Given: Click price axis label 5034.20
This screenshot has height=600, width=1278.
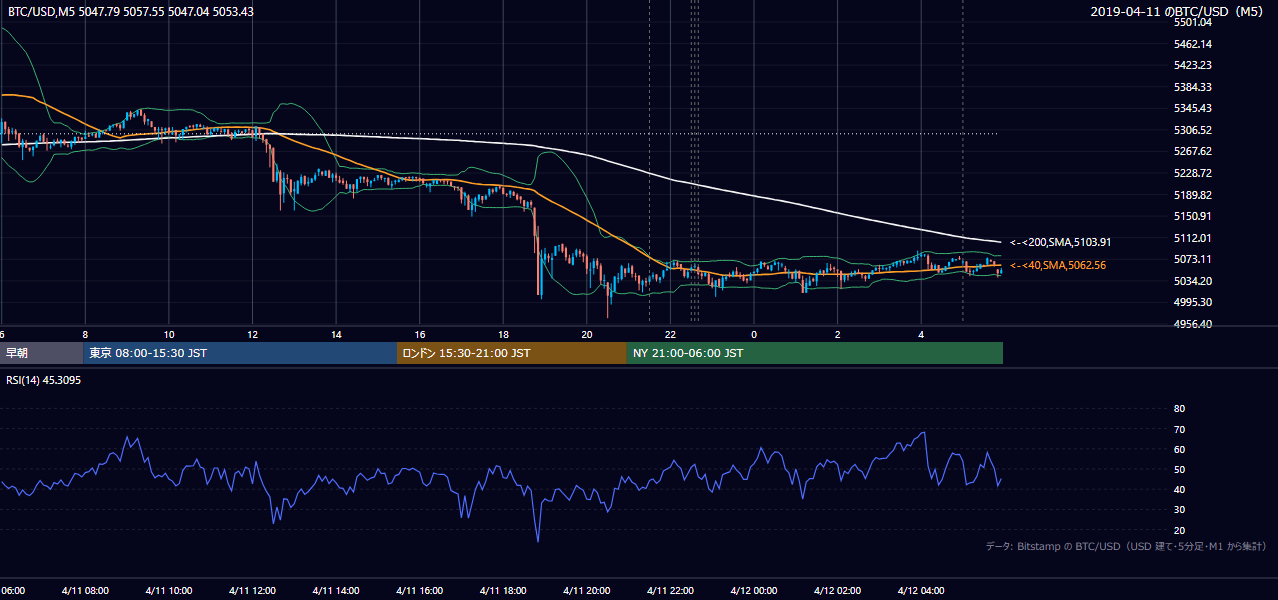Looking at the screenshot, I should coord(1193,281).
